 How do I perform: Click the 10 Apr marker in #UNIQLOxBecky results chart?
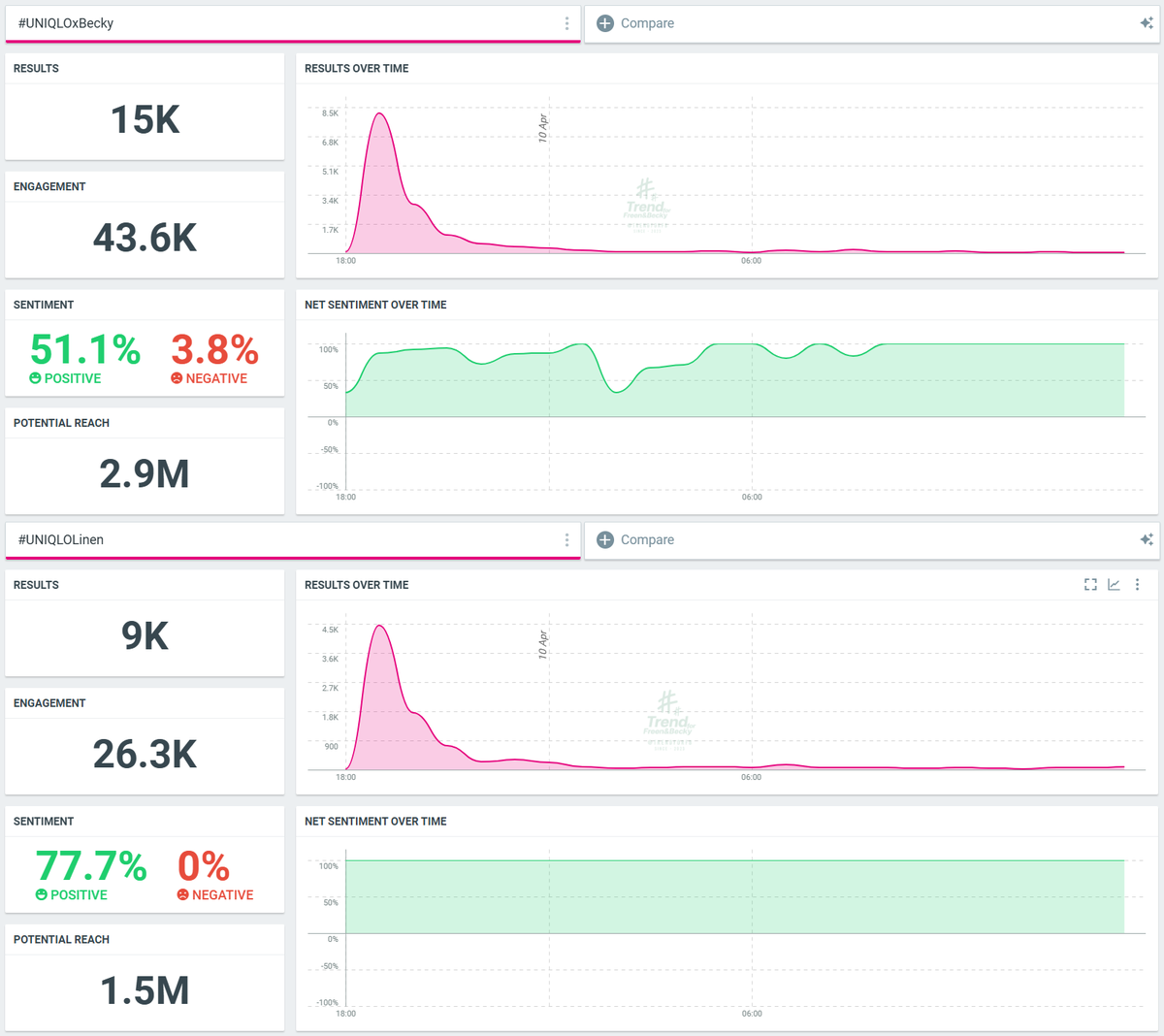[x=543, y=128]
